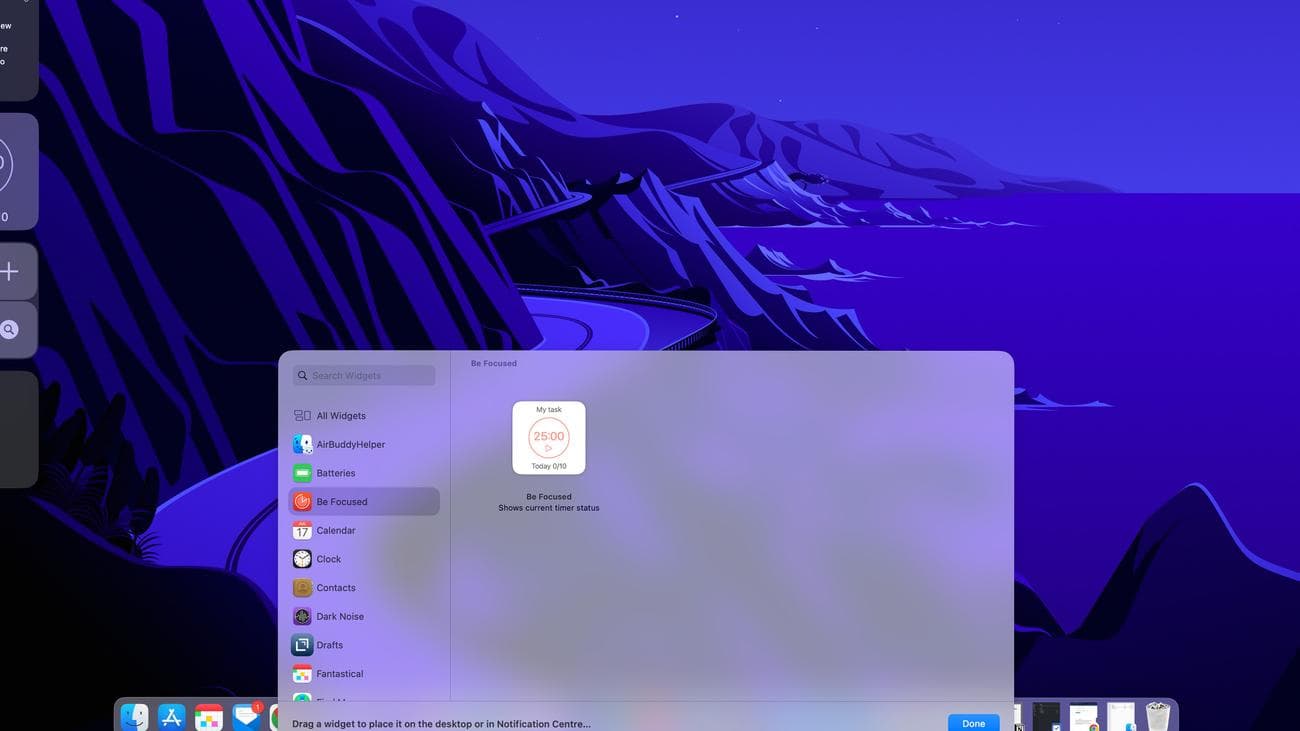Screen dimensions: 1300x731
Task: Select the Dark Noise app icon
Action: (x=303, y=616)
